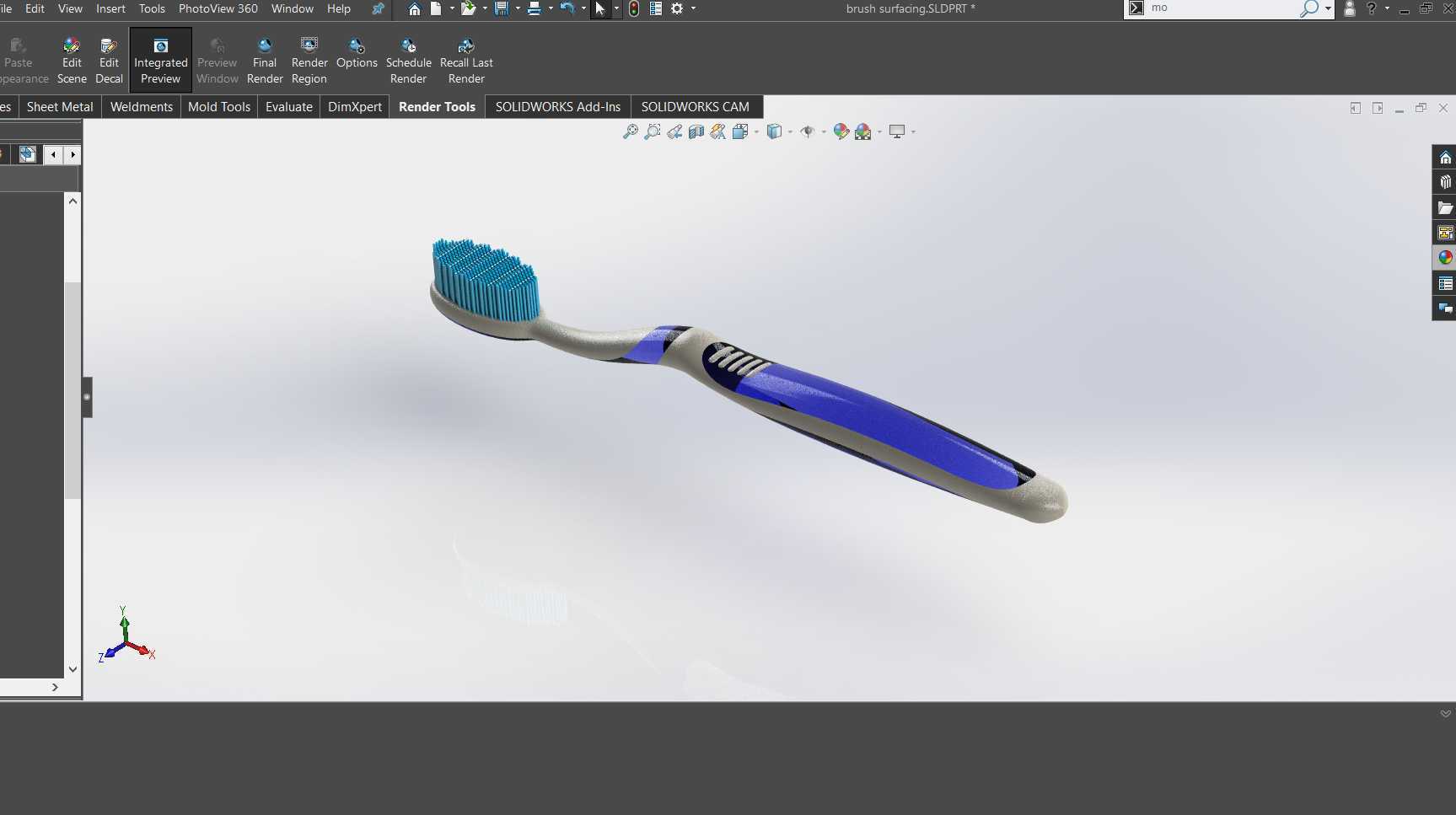The image size is (1456, 815).
Task: Open the Help menu
Action: tap(339, 8)
